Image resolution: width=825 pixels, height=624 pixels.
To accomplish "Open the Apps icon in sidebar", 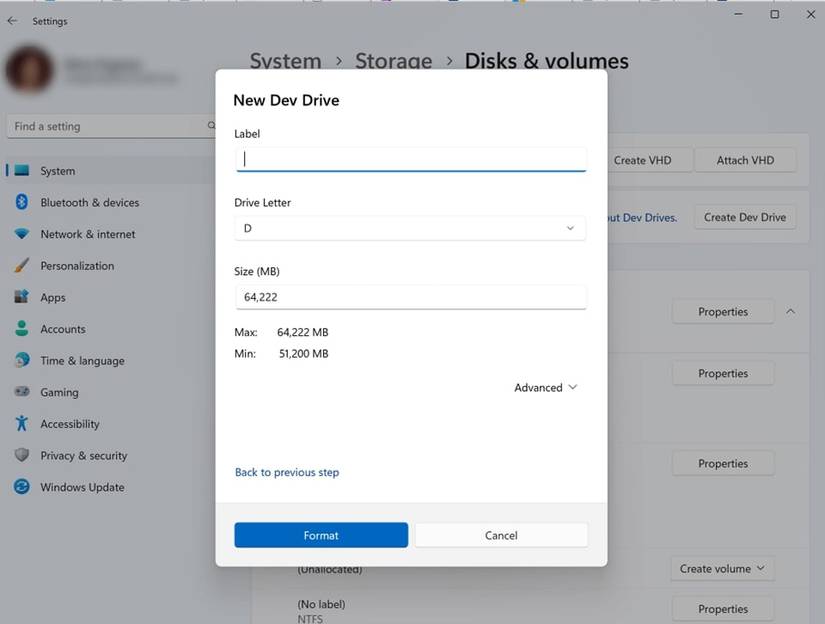I will (x=22, y=297).
